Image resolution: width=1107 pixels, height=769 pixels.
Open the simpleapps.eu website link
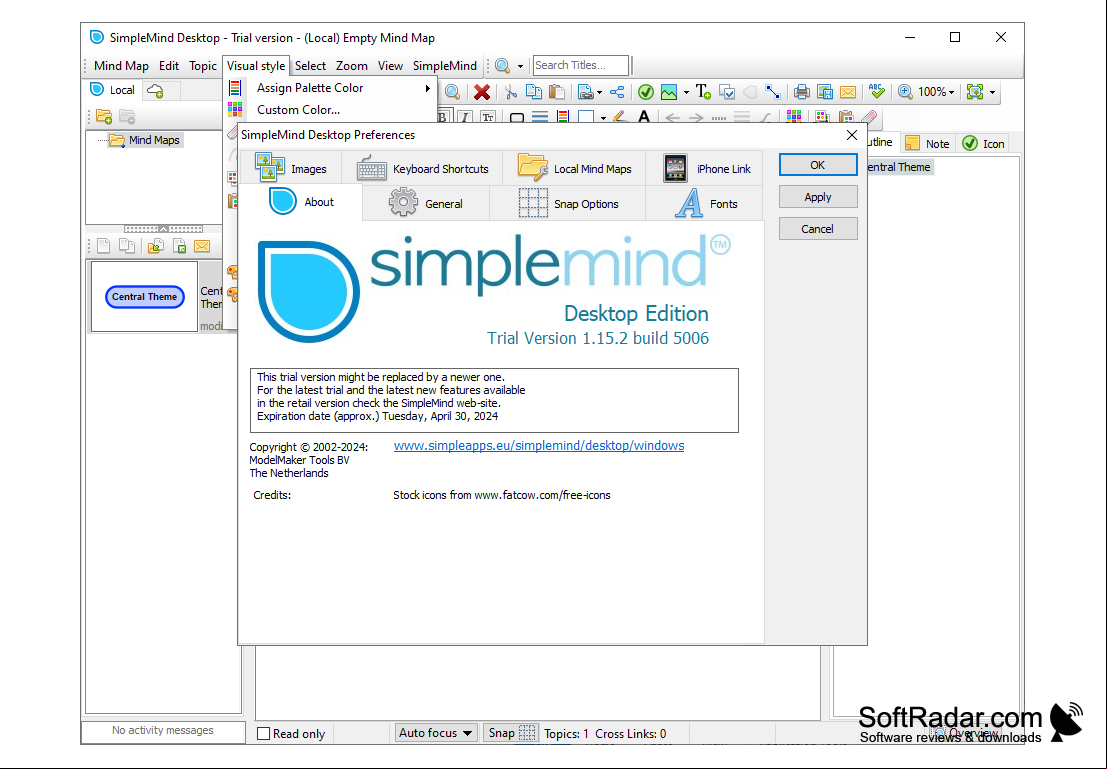(x=539, y=446)
